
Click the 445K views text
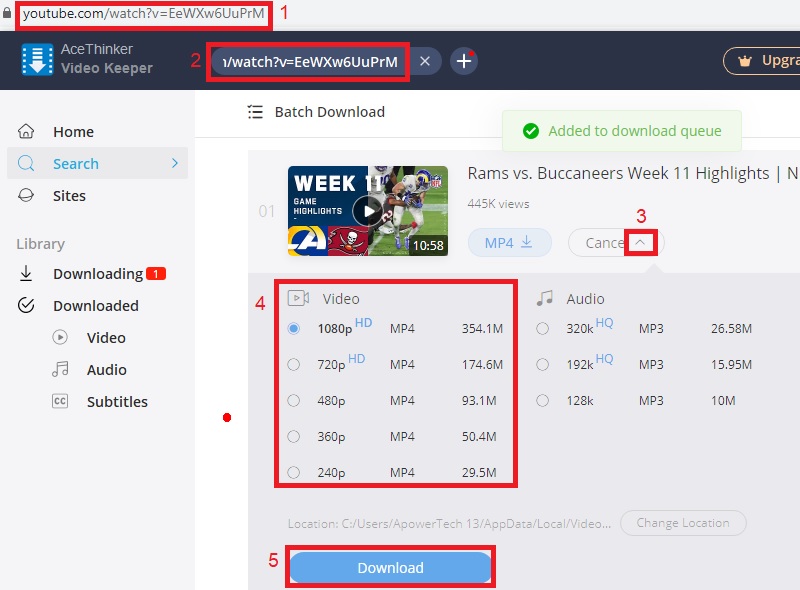tap(498, 204)
